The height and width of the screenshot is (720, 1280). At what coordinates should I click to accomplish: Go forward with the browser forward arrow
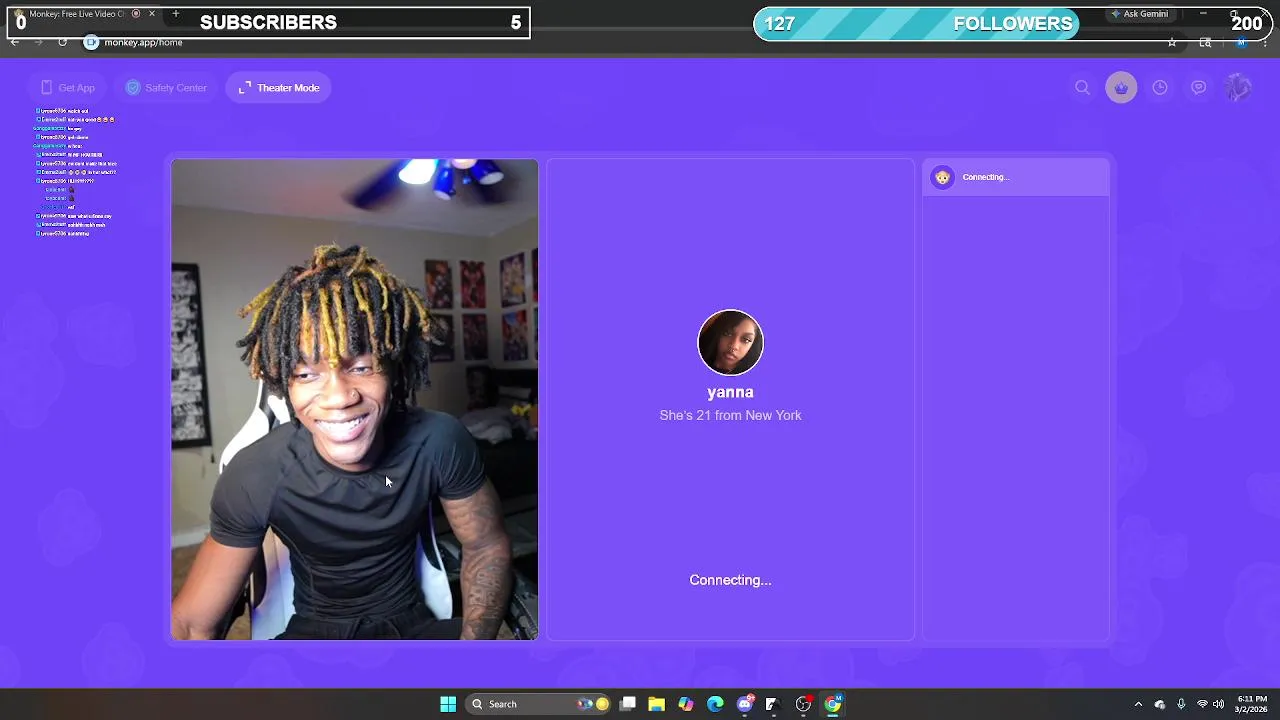pos(38,42)
